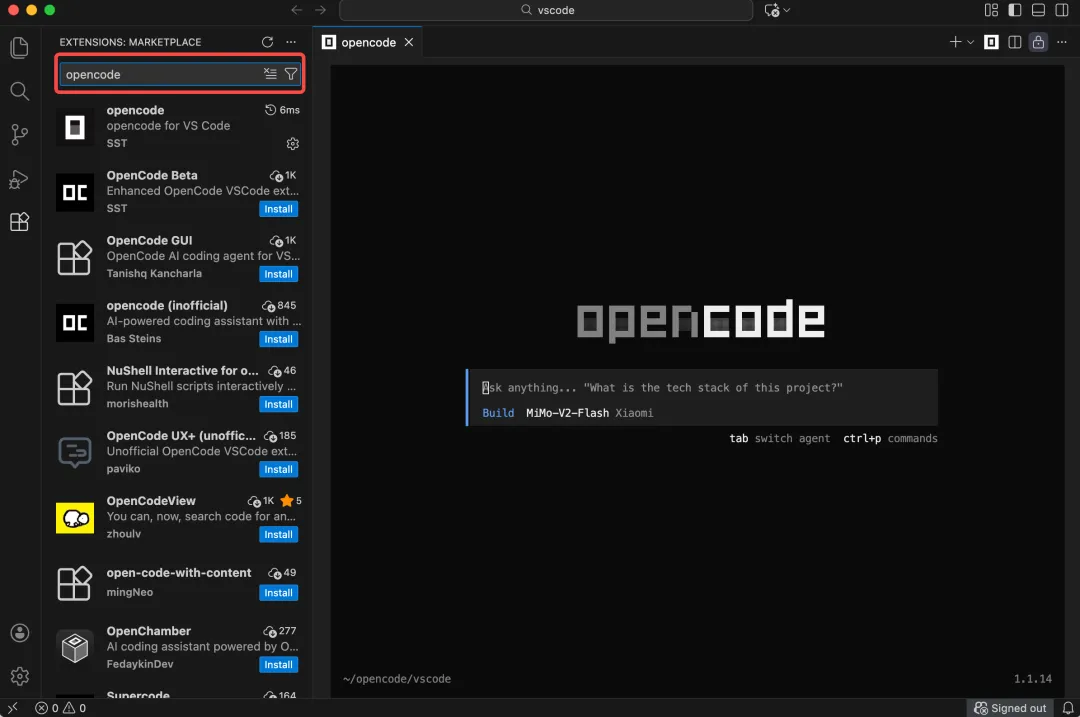Screen dimensions: 1080x717
Task: Select the OpenCode GUI list entry title
Action: click(x=149, y=240)
